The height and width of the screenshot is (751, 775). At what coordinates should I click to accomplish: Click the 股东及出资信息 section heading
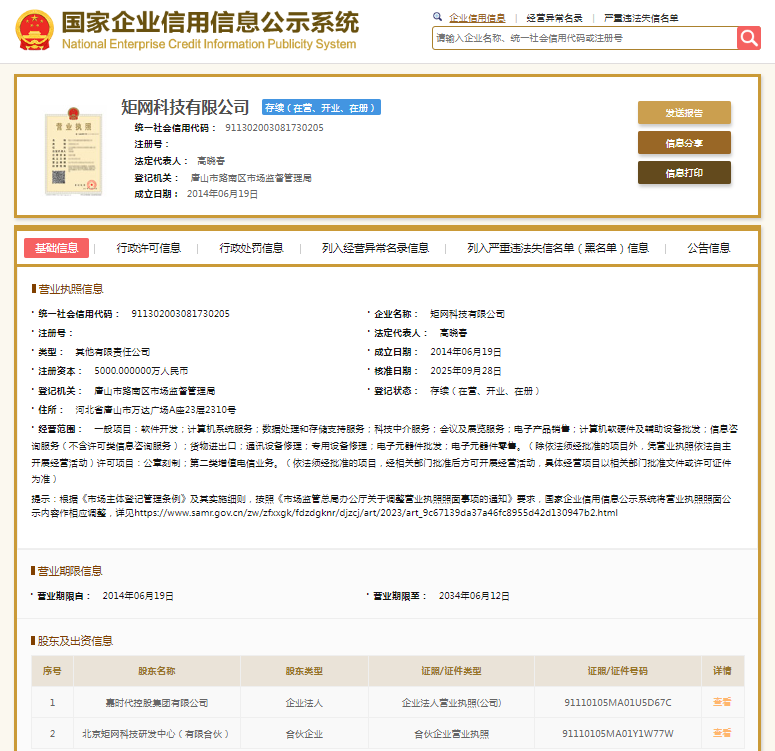coord(75,641)
